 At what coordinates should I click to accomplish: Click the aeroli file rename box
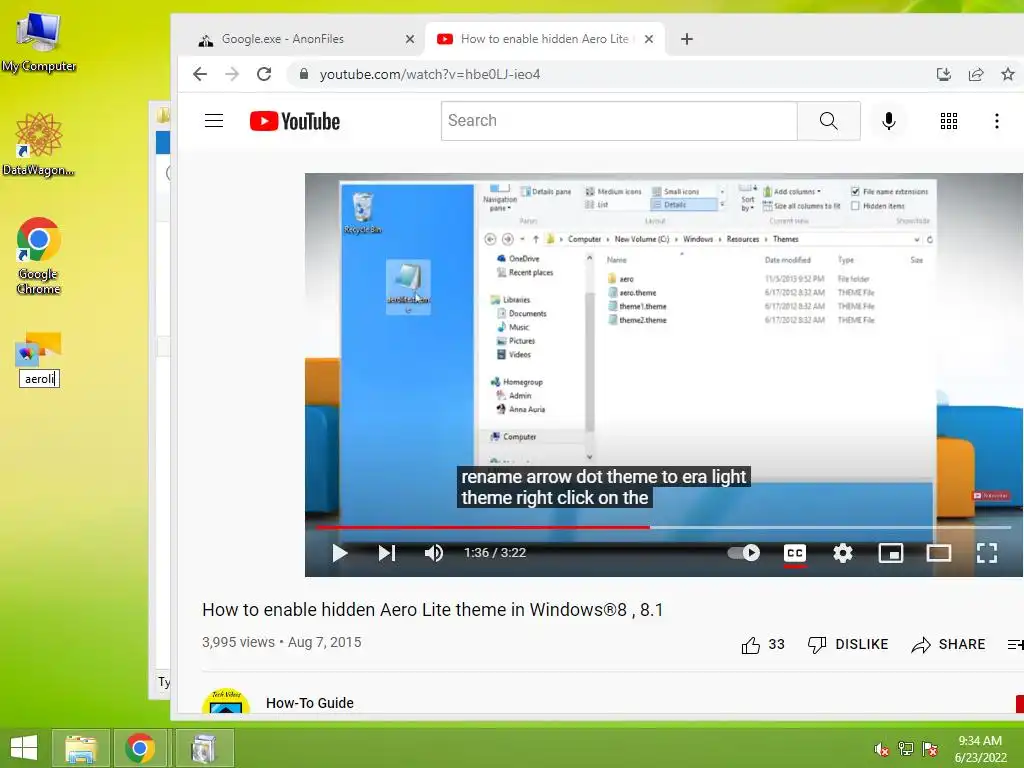(x=39, y=379)
